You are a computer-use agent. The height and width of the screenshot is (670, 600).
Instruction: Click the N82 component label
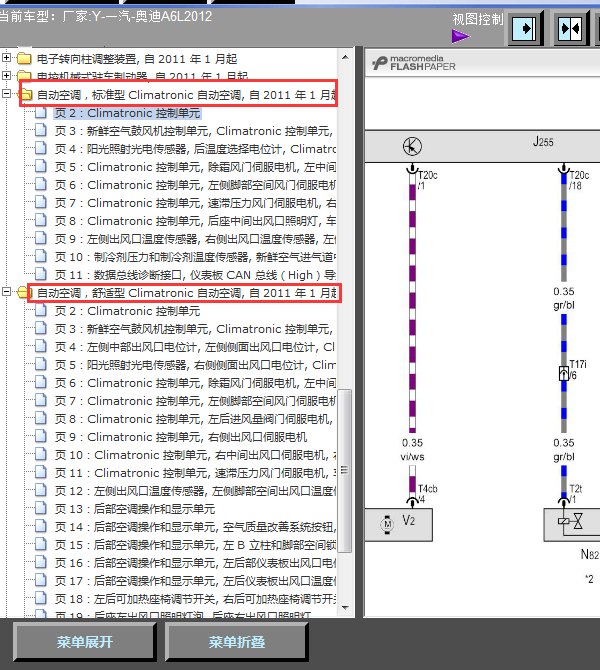click(x=590, y=554)
